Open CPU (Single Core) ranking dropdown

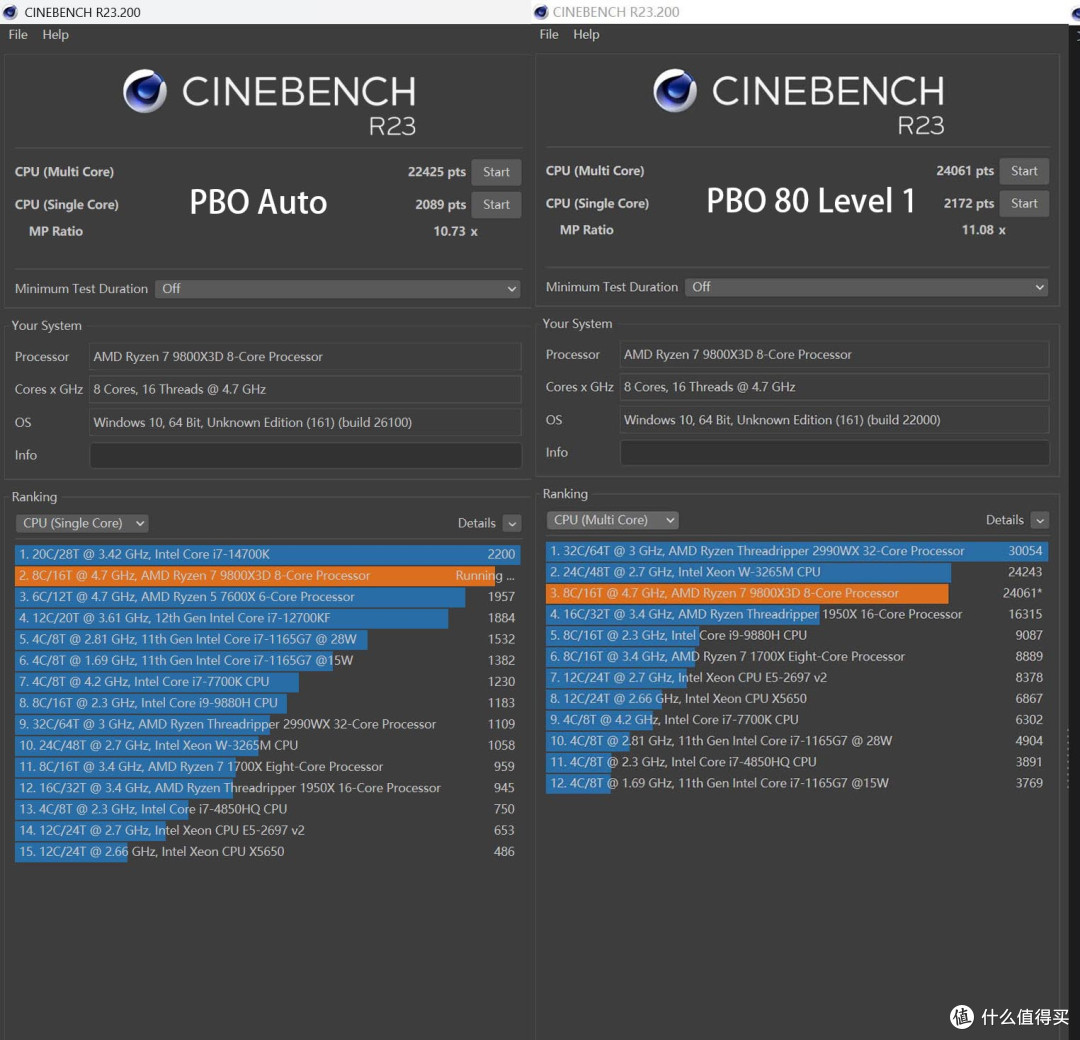82,523
